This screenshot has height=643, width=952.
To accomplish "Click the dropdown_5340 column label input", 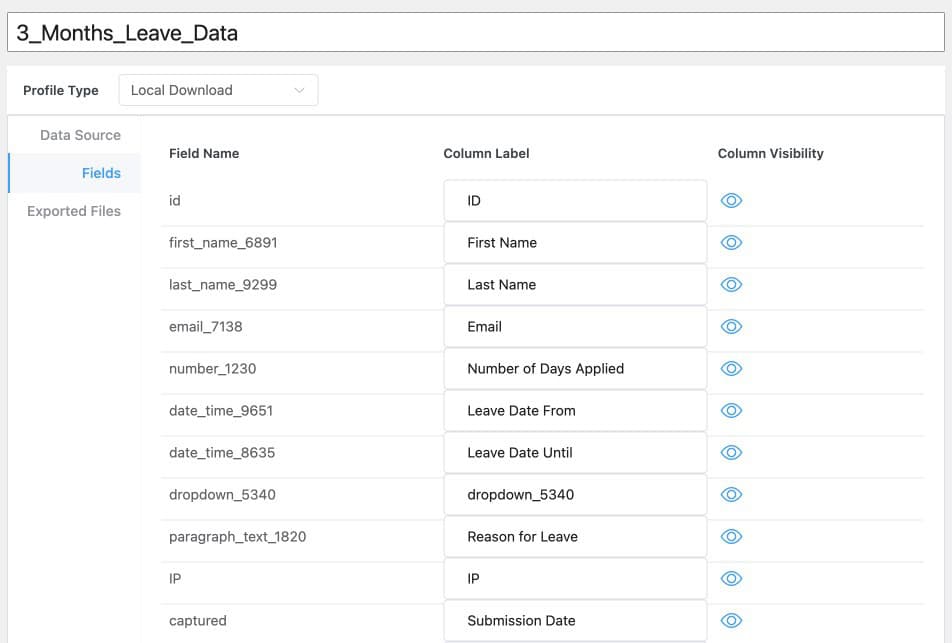I will click(575, 494).
